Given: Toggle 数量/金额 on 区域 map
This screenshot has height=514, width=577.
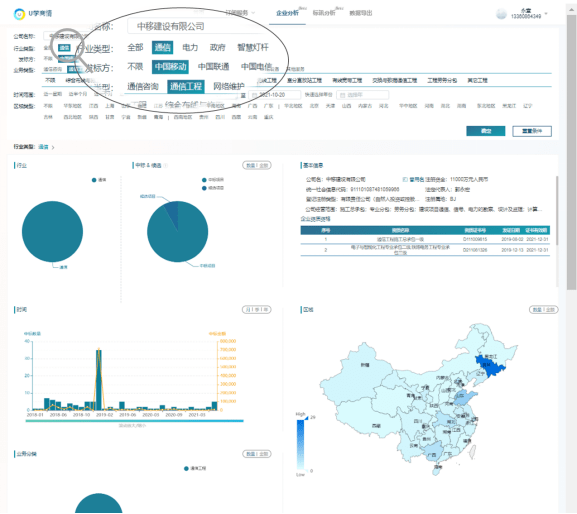Looking at the screenshot, I should (544, 310).
